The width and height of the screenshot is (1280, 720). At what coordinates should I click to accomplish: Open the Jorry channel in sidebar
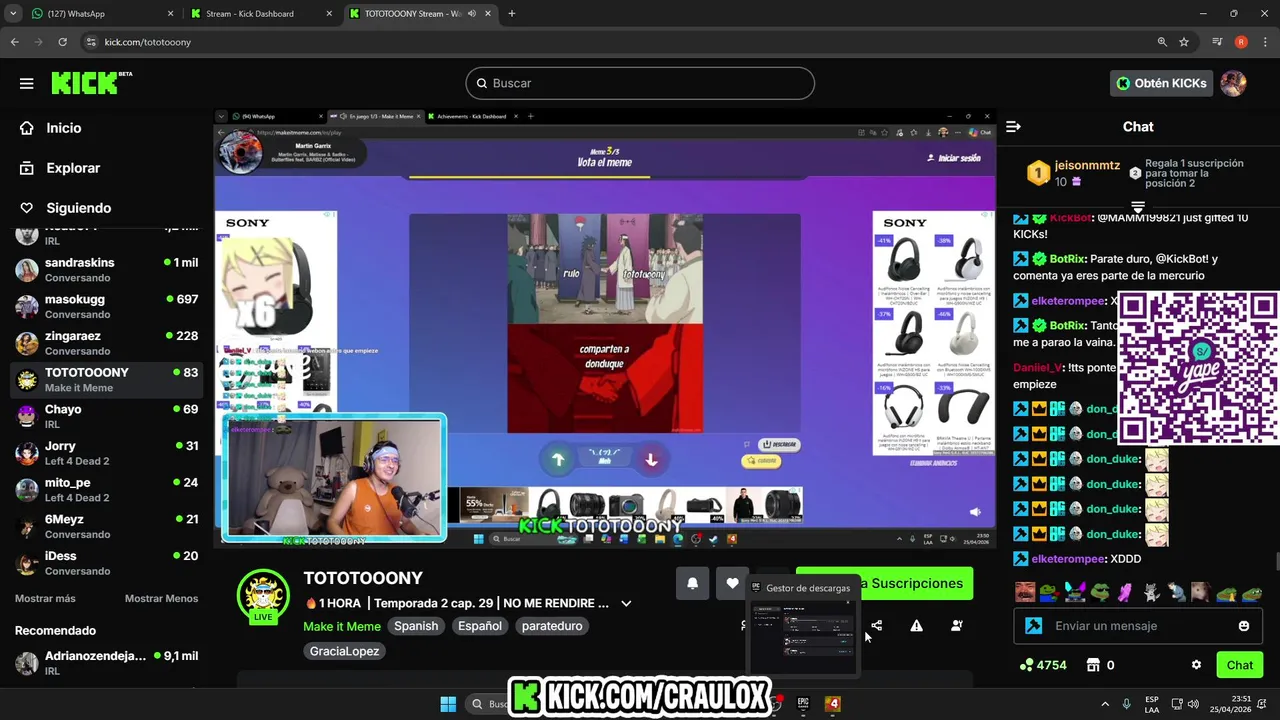coord(107,453)
